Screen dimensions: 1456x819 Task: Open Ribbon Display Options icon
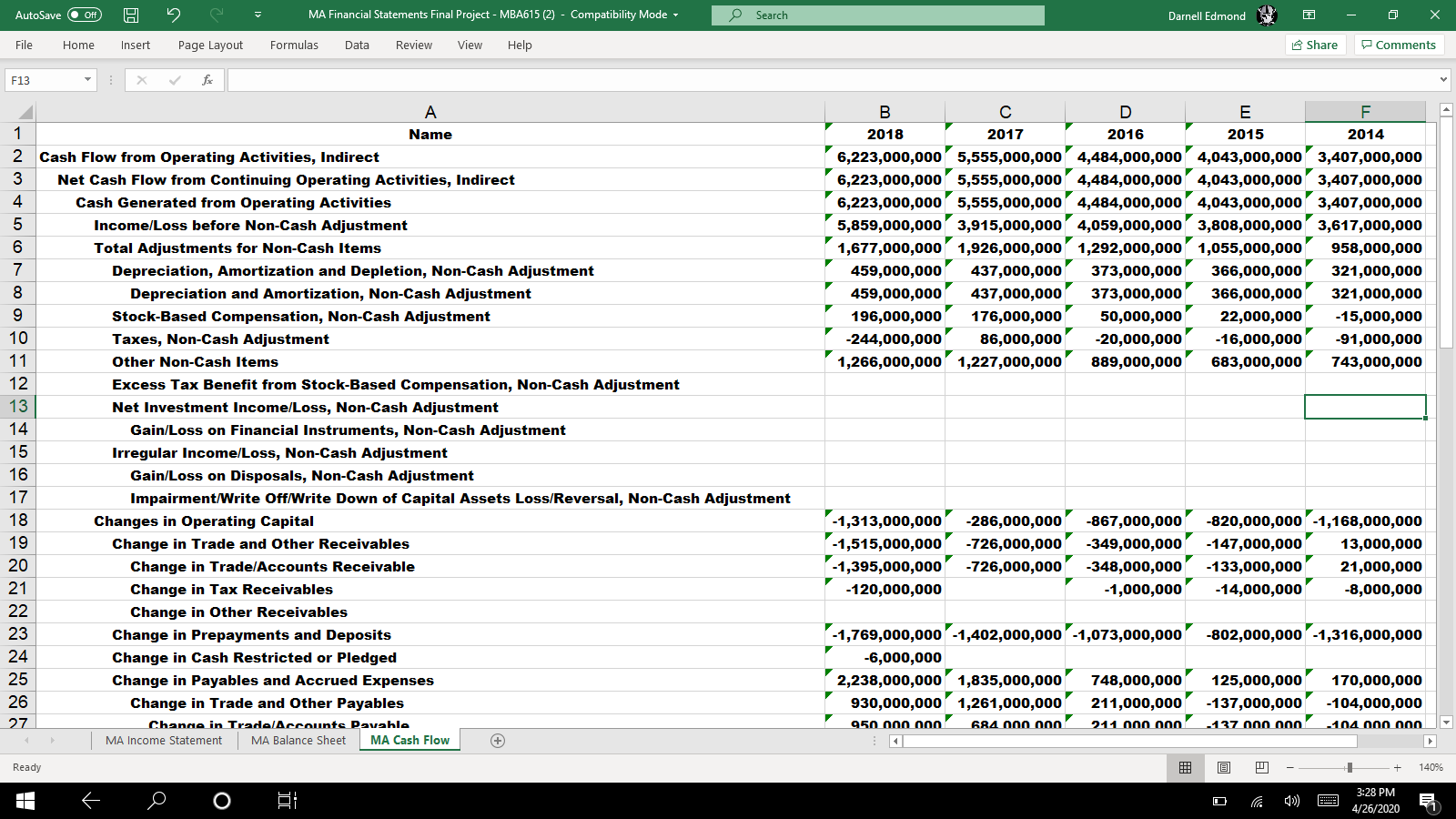pos(1309,15)
